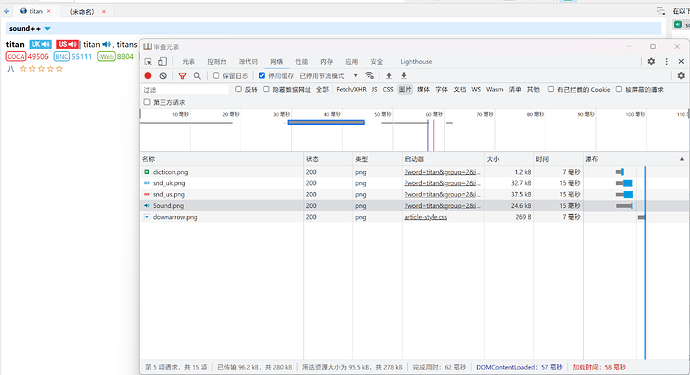This screenshot has height=375, width=690.
Task: Play the UK pronunciation sound badge
Action: coord(40,44)
